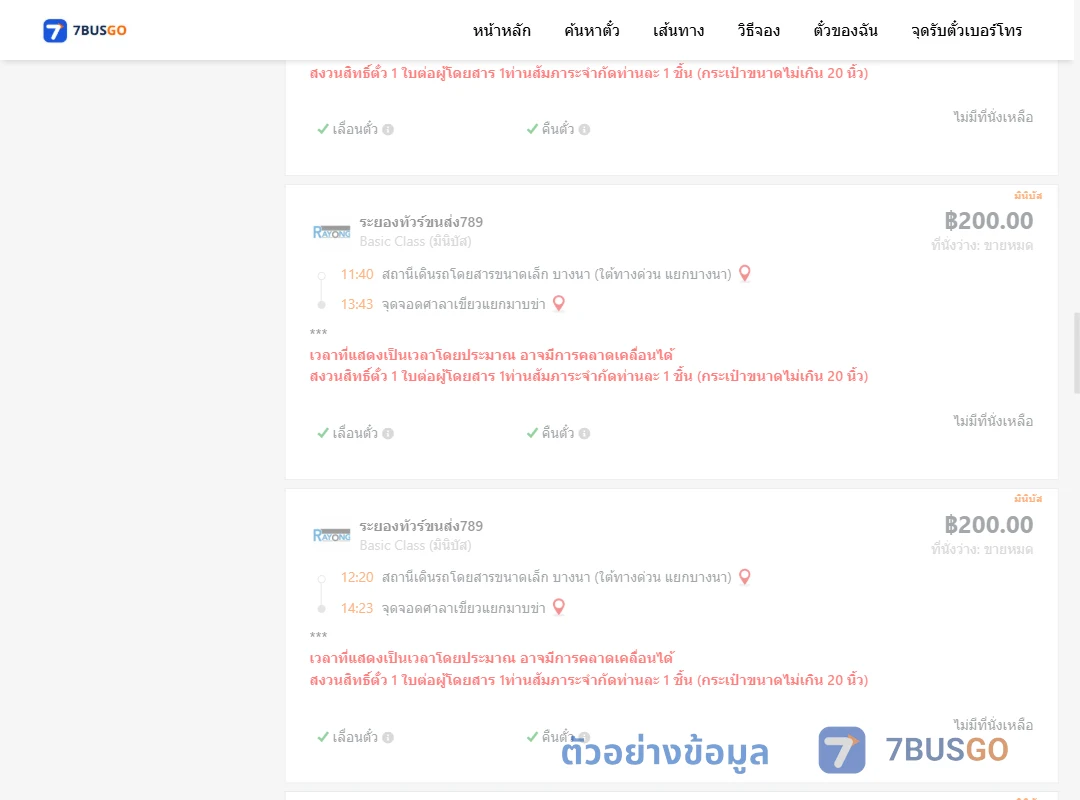Open the หน้าหลัก menu item
Screen dimensions: 1080x800
pos(501,30)
